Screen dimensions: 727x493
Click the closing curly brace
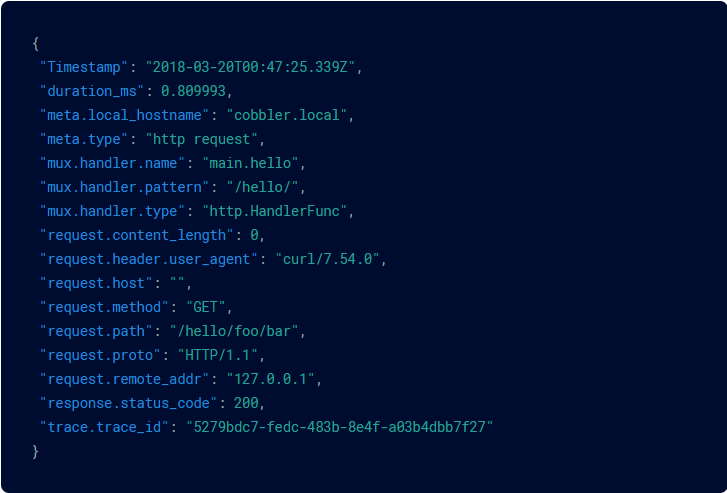[36, 451]
